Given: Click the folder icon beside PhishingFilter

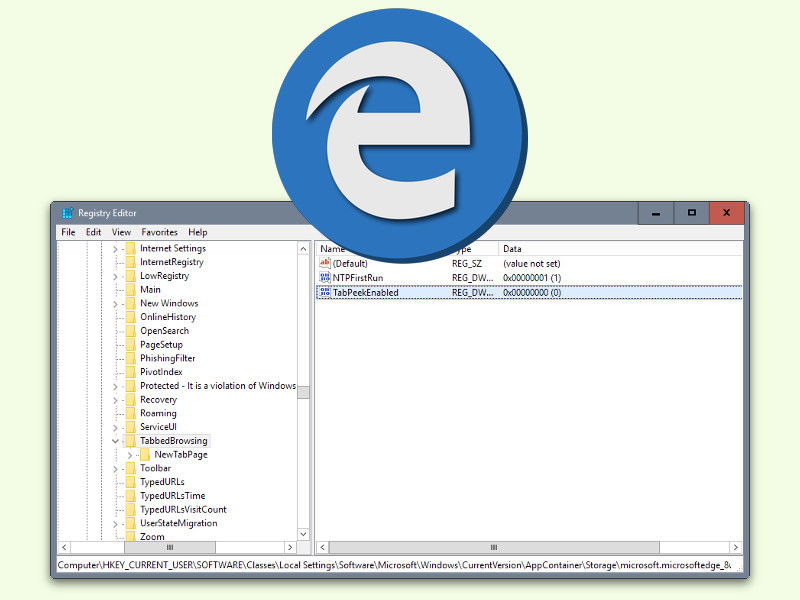Looking at the screenshot, I should click(131, 359).
